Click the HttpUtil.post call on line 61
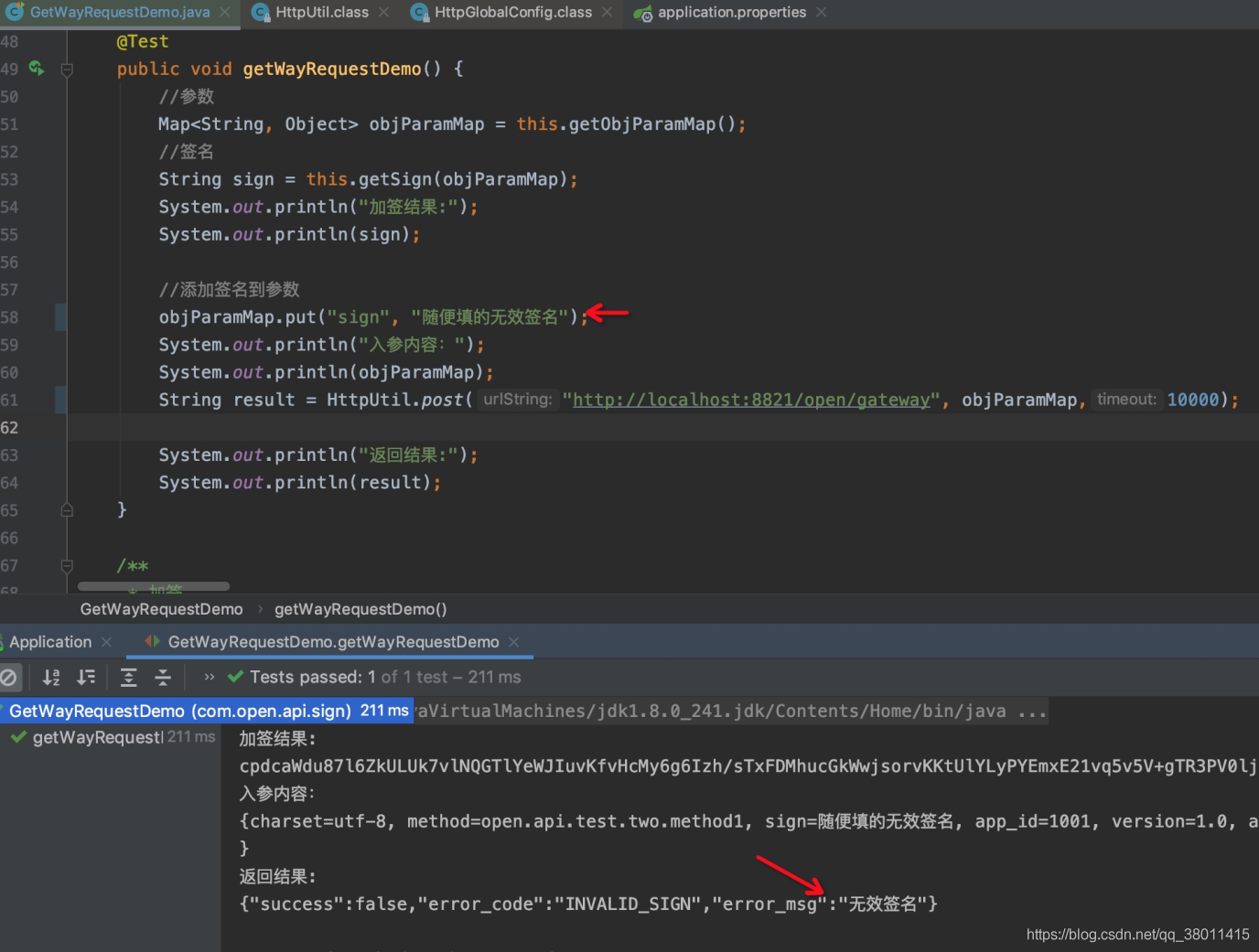The width and height of the screenshot is (1259, 952). (x=399, y=400)
